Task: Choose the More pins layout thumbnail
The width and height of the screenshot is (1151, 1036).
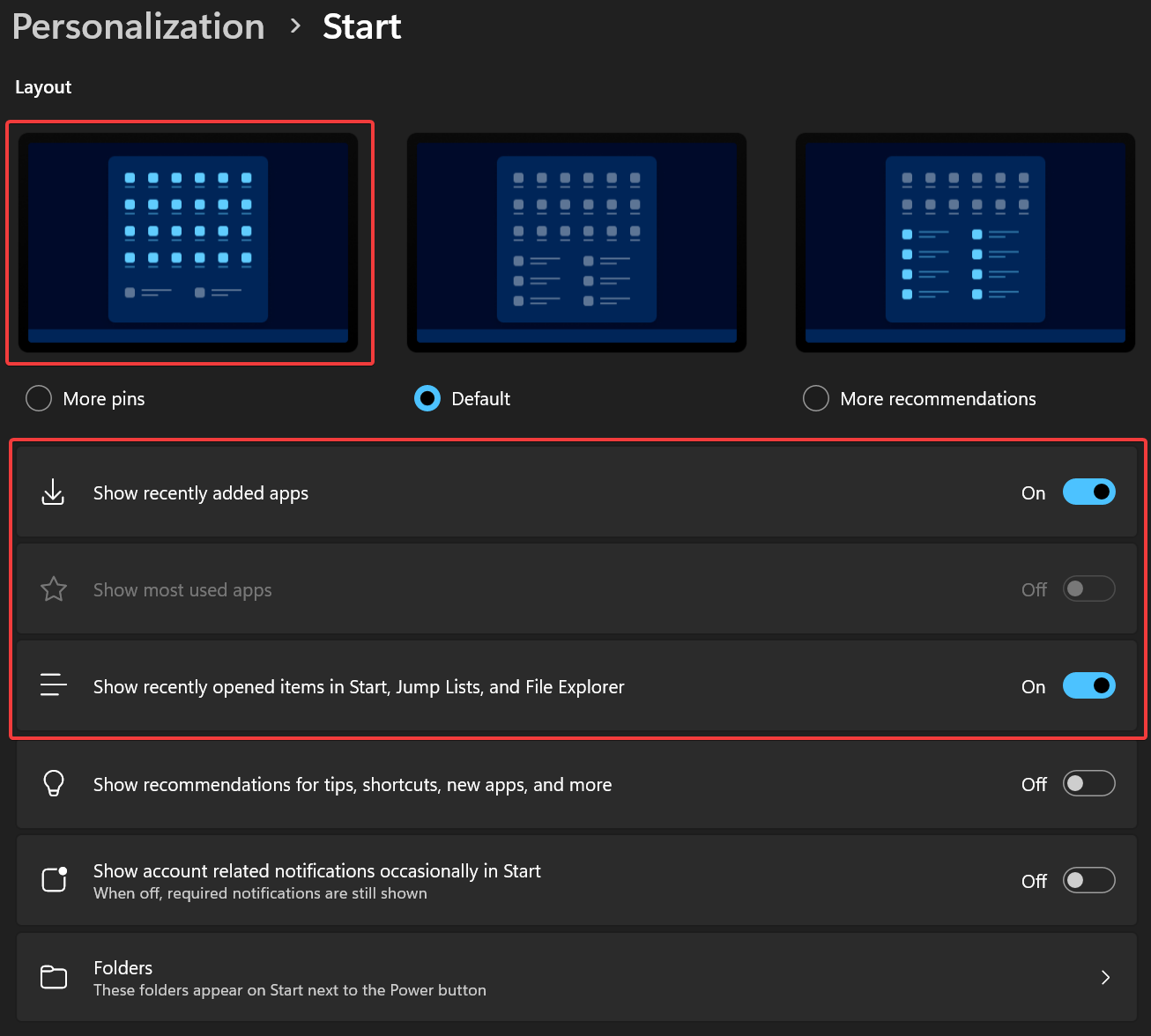Action: [188, 242]
